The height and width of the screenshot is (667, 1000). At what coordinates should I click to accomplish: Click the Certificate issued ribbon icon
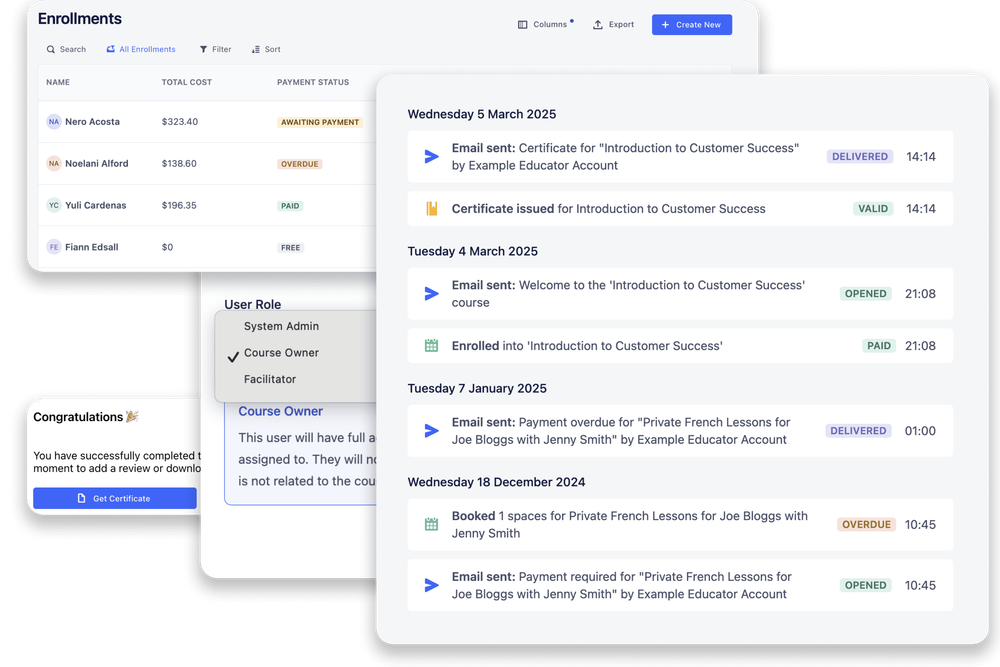click(x=432, y=209)
